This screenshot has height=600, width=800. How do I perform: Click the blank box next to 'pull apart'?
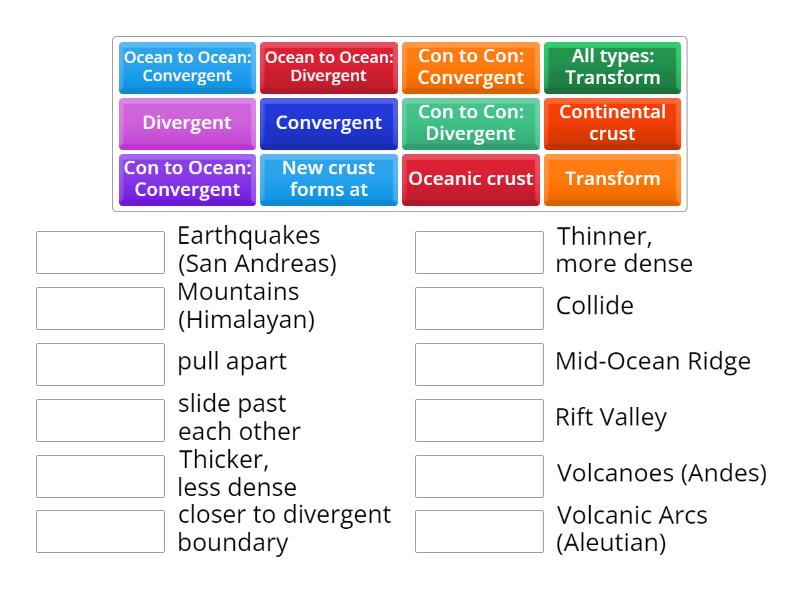click(x=100, y=364)
